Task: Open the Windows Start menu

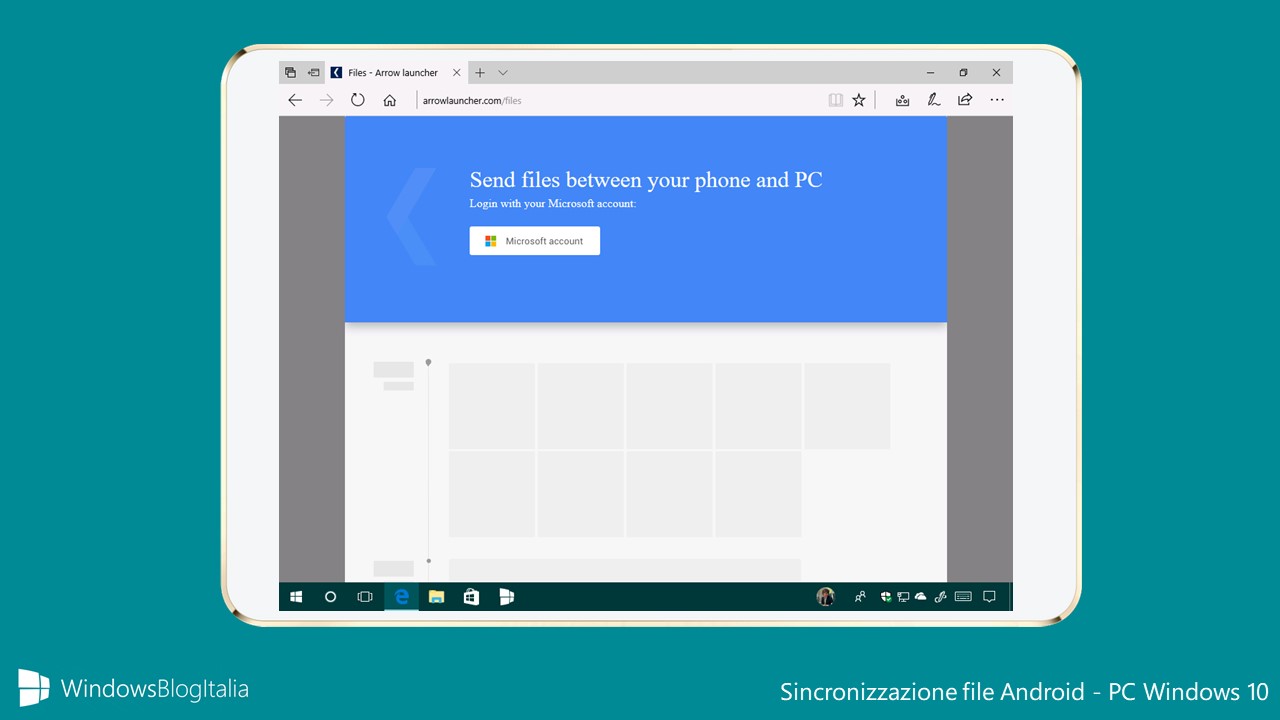Action: pos(296,597)
